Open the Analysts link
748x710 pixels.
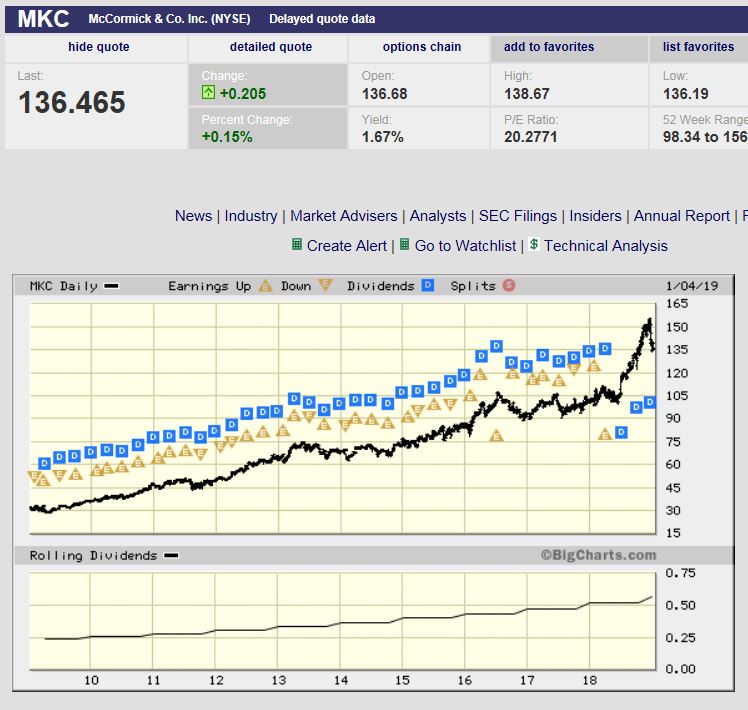pos(437,216)
